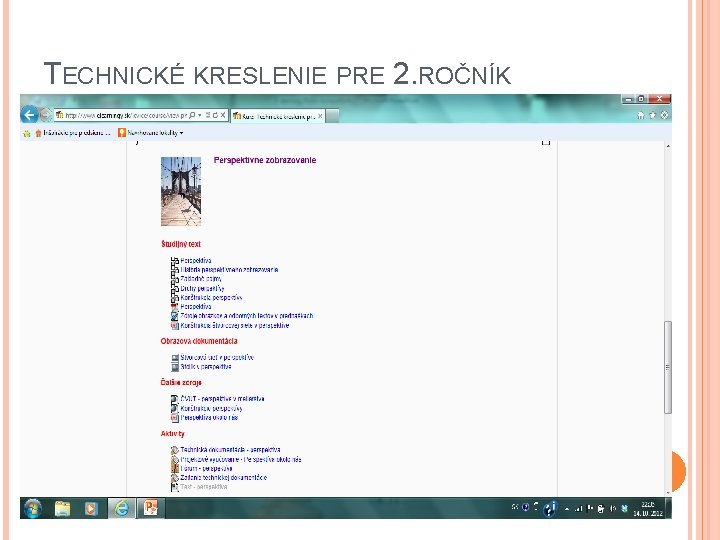Image resolution: width=720 pixels, height=540 pixels.
Task: Open Konštrukcia štvorcovej siete v perspektíve
Action: 235,326
